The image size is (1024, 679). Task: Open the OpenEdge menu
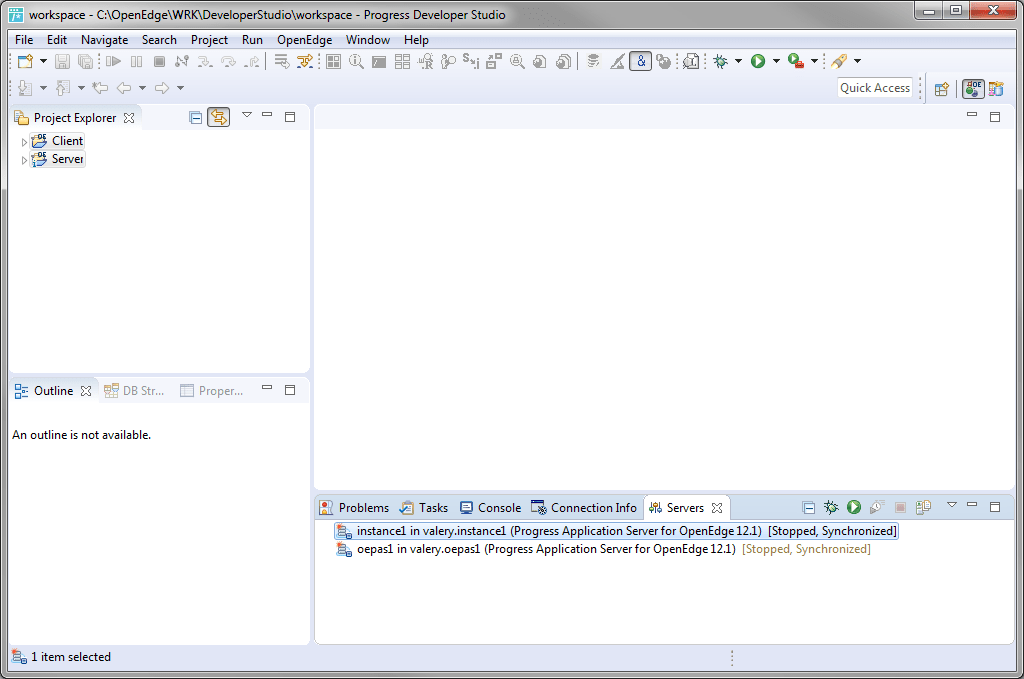pos(304,40)
